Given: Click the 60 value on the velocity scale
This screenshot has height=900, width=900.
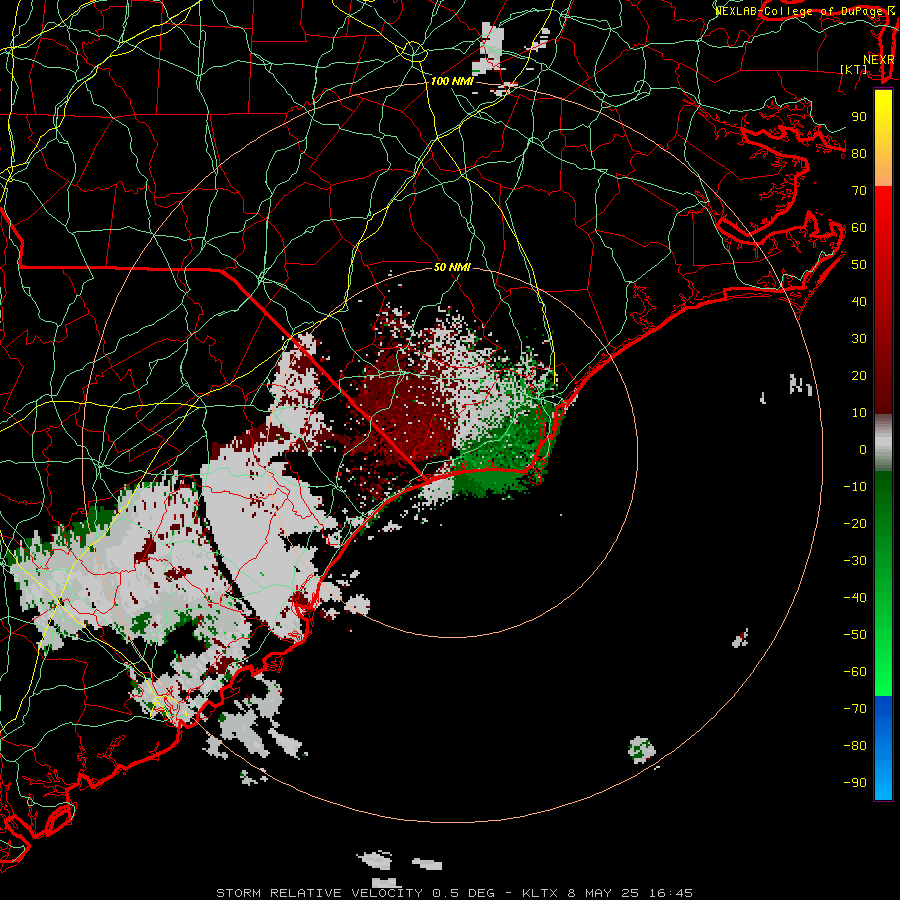Looking at the screenshot, I should 859,228.
